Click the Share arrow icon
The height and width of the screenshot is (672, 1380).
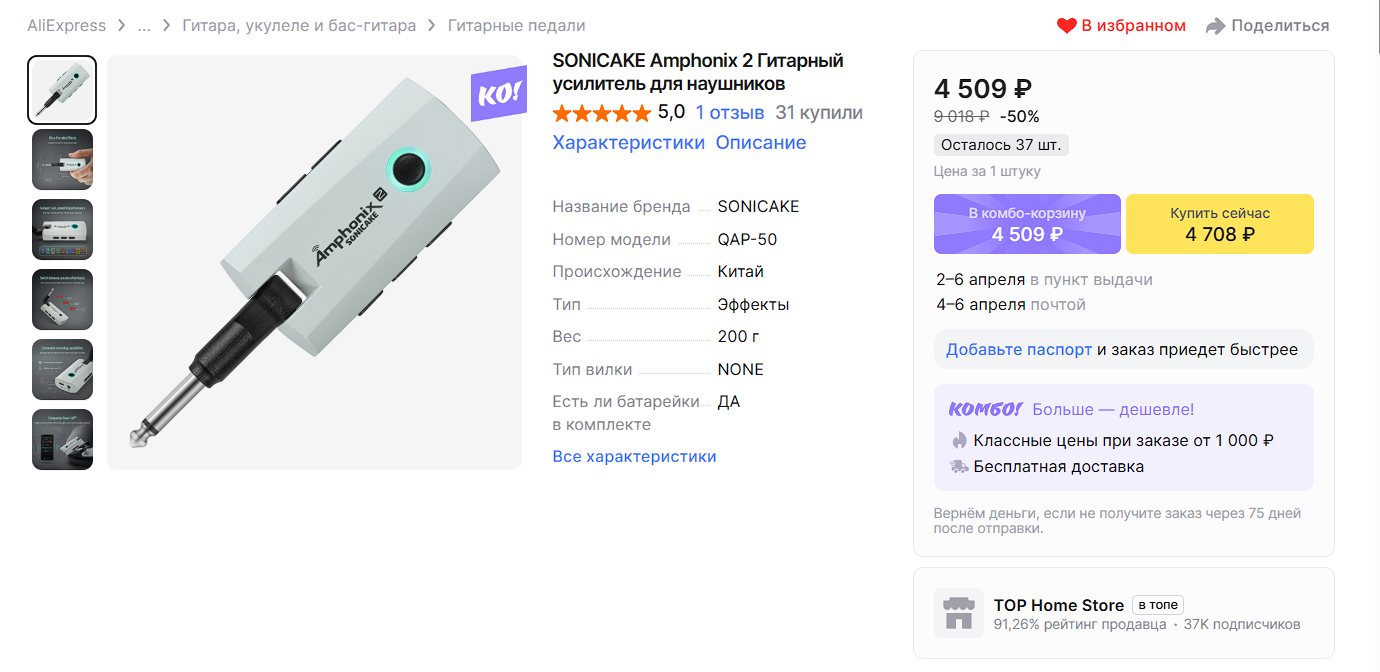[1215, 26]
